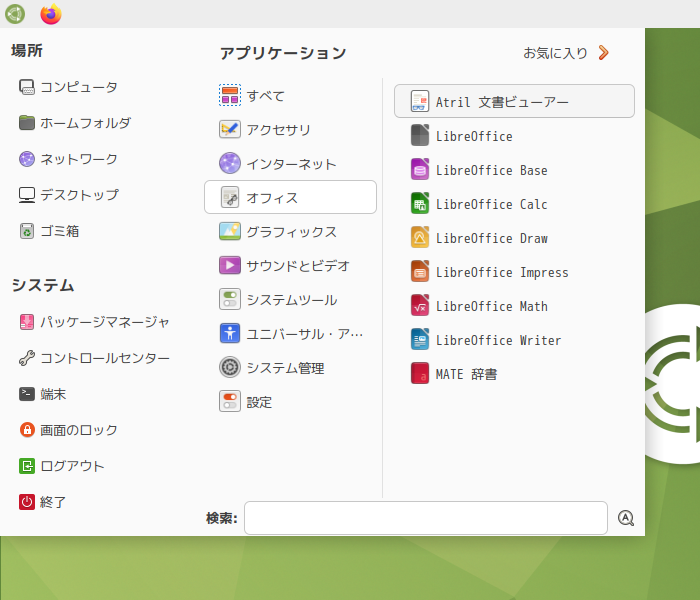The image size is (700, 600).
Task: Launch LibreOffice Draw
Action: click(514, 237)
